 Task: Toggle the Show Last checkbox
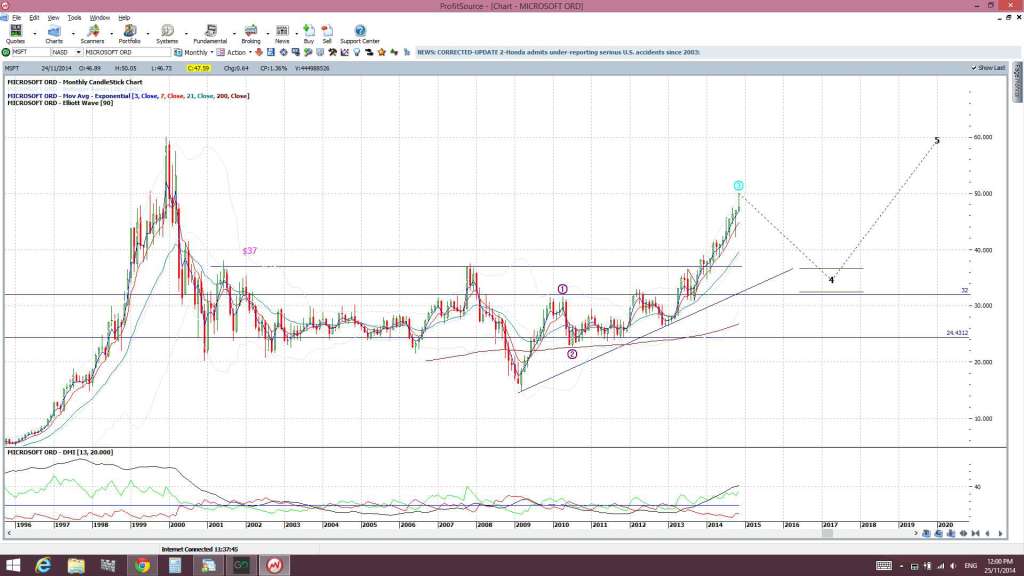coord(974,68)
